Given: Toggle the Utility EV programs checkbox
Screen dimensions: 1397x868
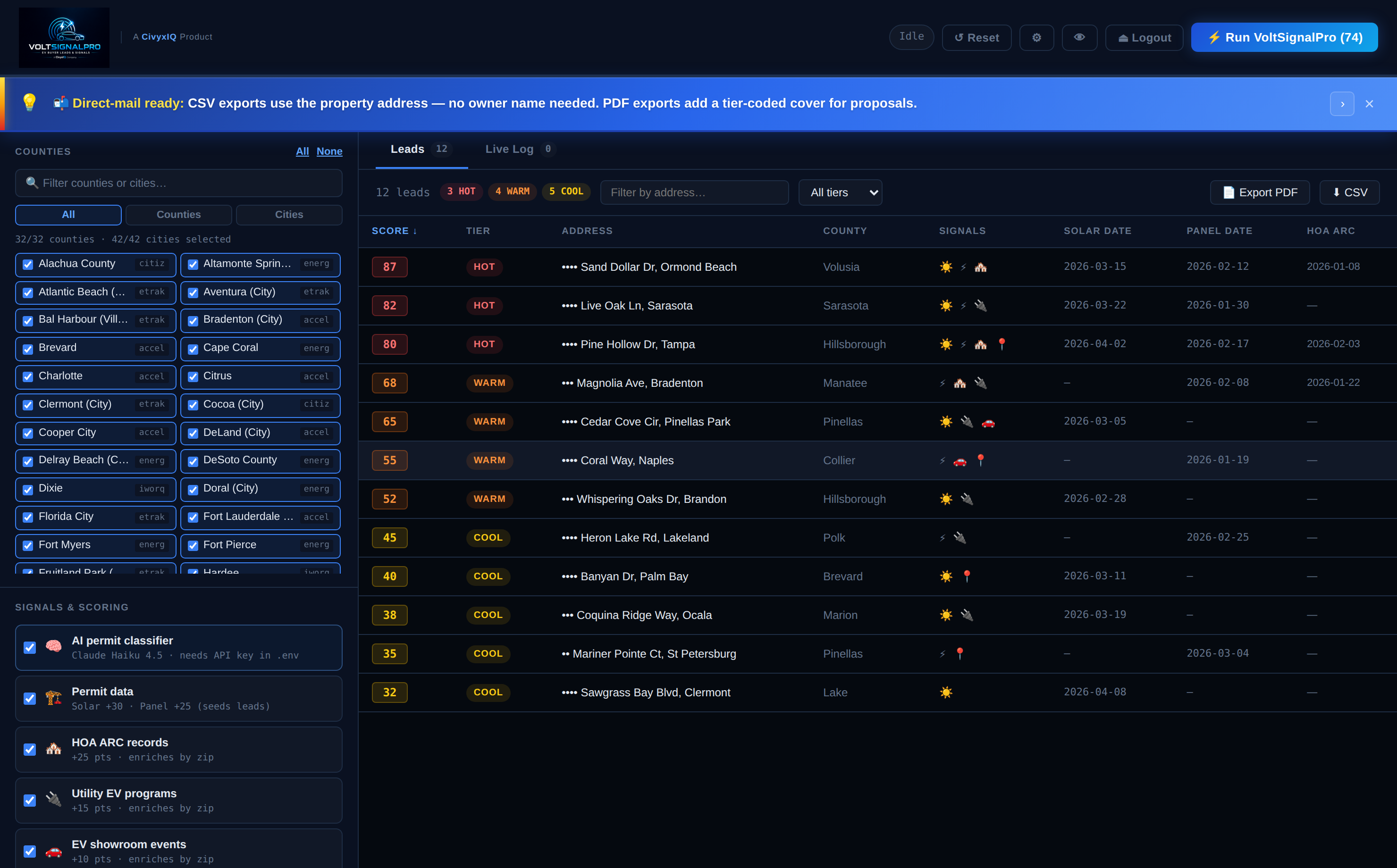Looking at the screenshot, I should click(x=30, y=800).
